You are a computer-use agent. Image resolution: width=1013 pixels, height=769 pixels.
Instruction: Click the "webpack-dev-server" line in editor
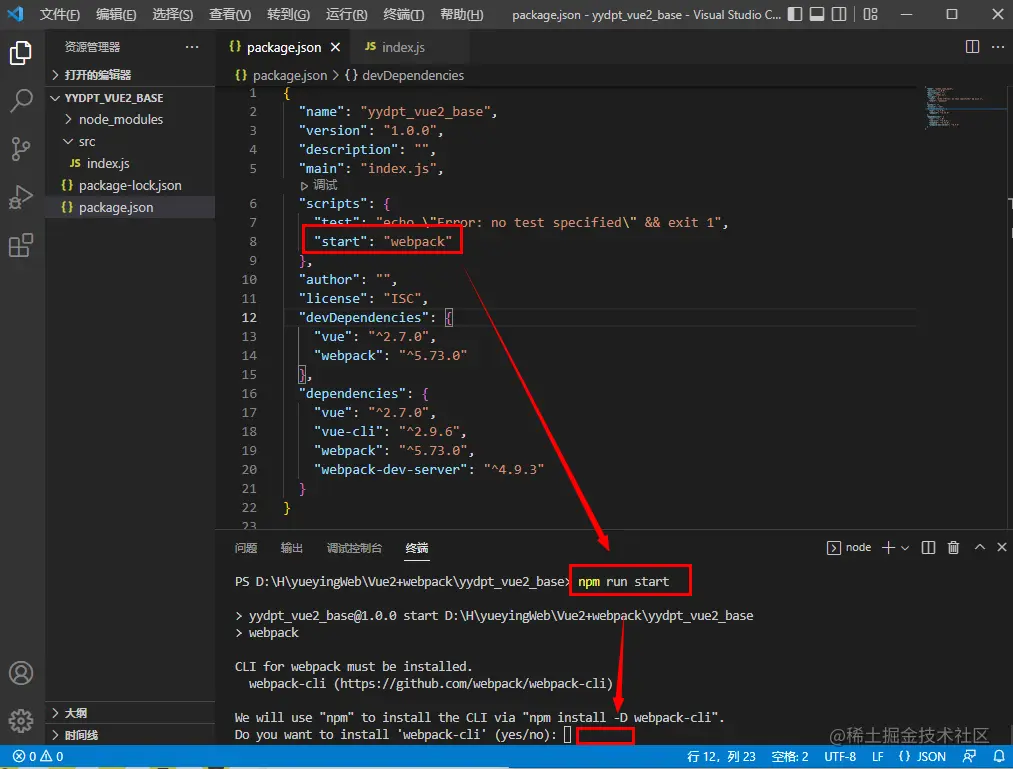[428, 469]
